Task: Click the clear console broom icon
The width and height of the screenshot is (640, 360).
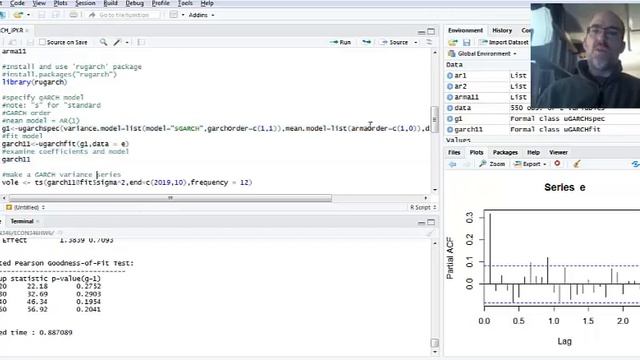Action: click(429, 233)
